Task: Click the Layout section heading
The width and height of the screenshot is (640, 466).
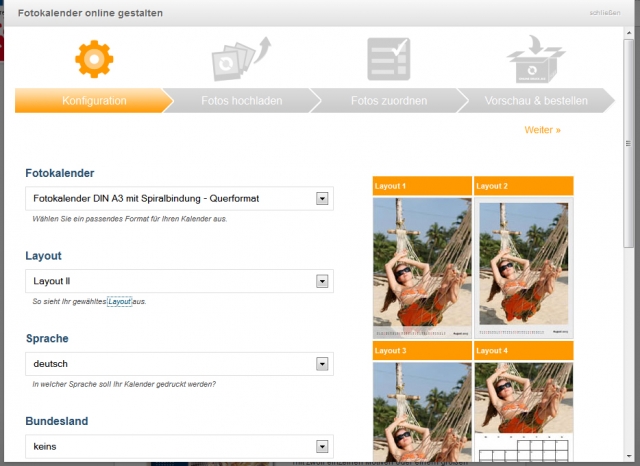Action: point(43,256)
